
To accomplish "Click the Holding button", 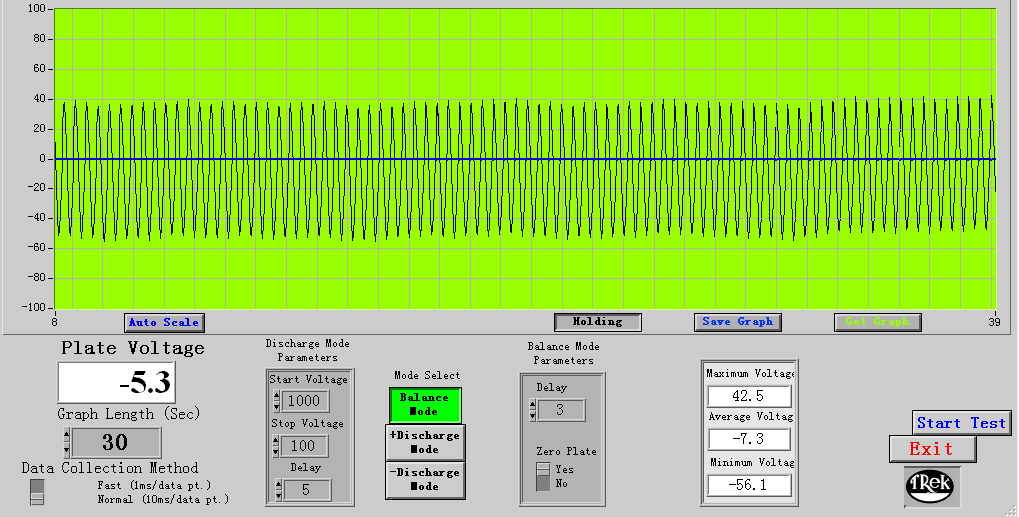I will click(598, 322).
